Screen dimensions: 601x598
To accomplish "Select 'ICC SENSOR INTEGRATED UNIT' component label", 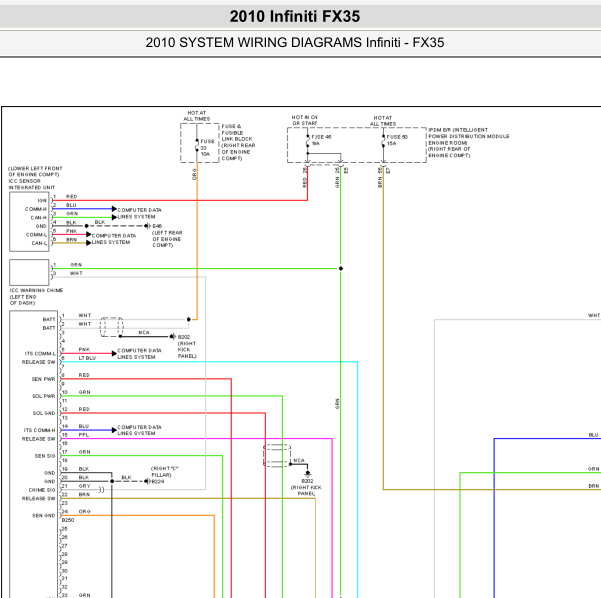I will [32, 184].
